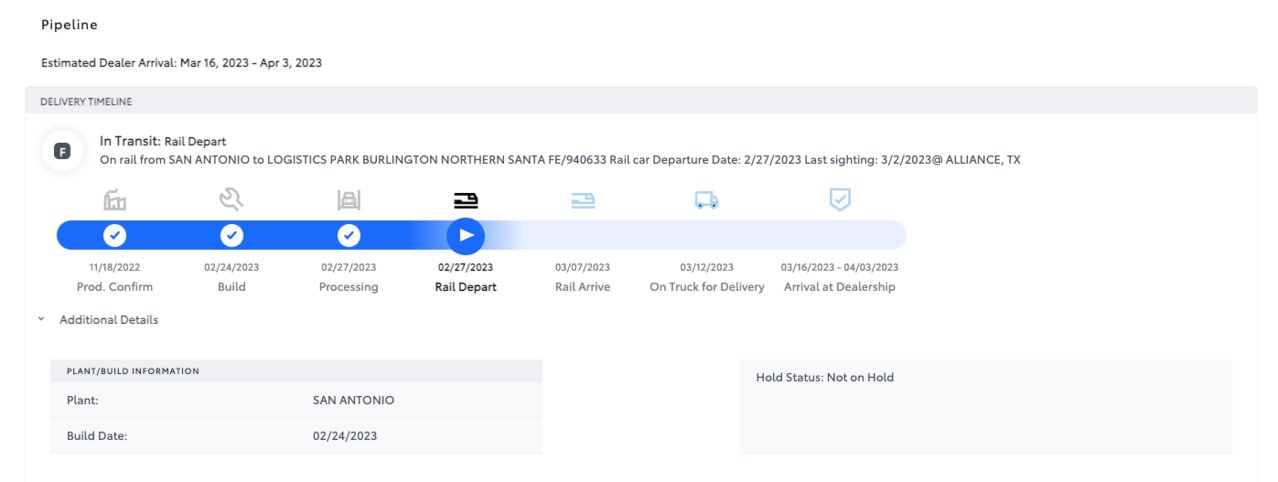
Task: Click the Build checkmark on progress bar
Action: (231, 236)
